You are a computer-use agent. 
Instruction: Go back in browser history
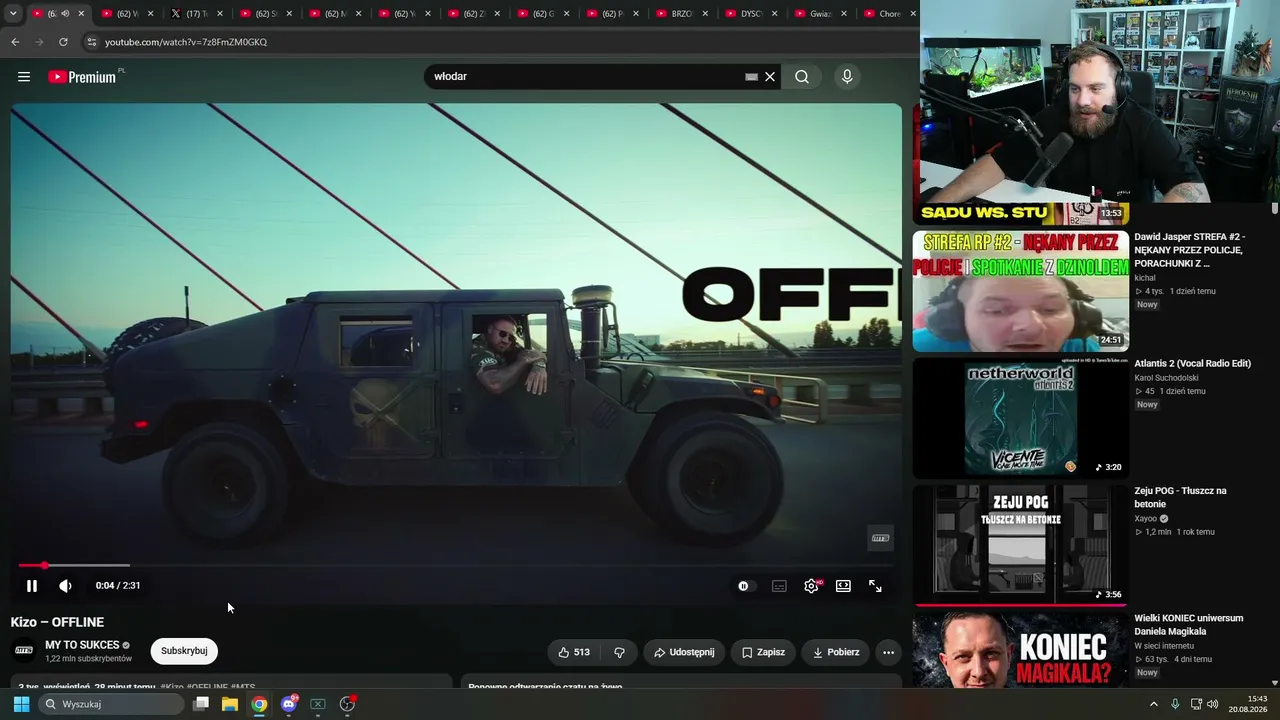(15, 42)
